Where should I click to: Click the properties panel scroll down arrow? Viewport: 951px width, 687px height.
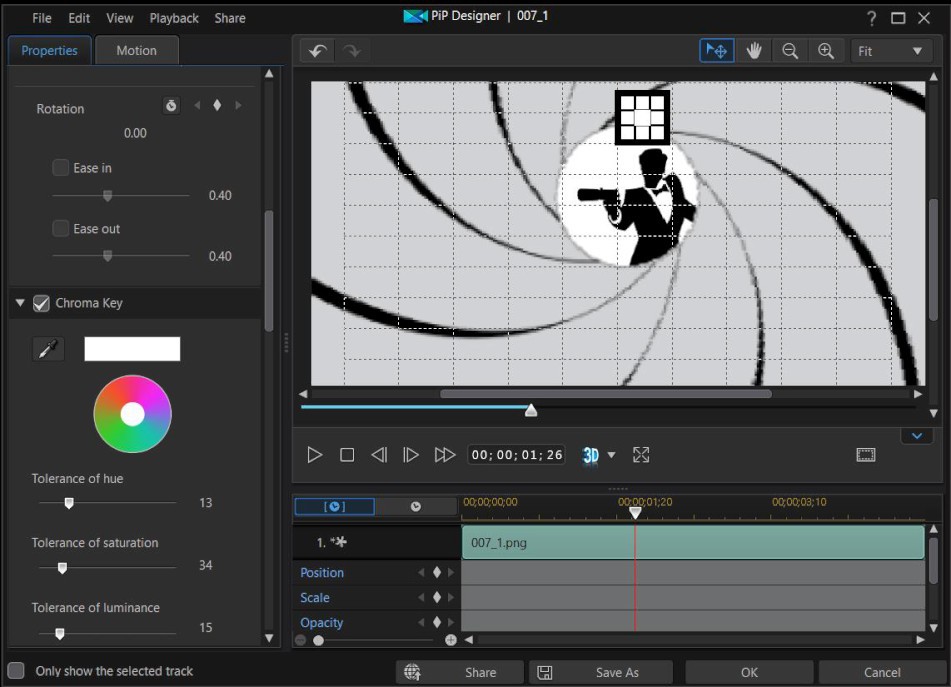click(269, 638)
